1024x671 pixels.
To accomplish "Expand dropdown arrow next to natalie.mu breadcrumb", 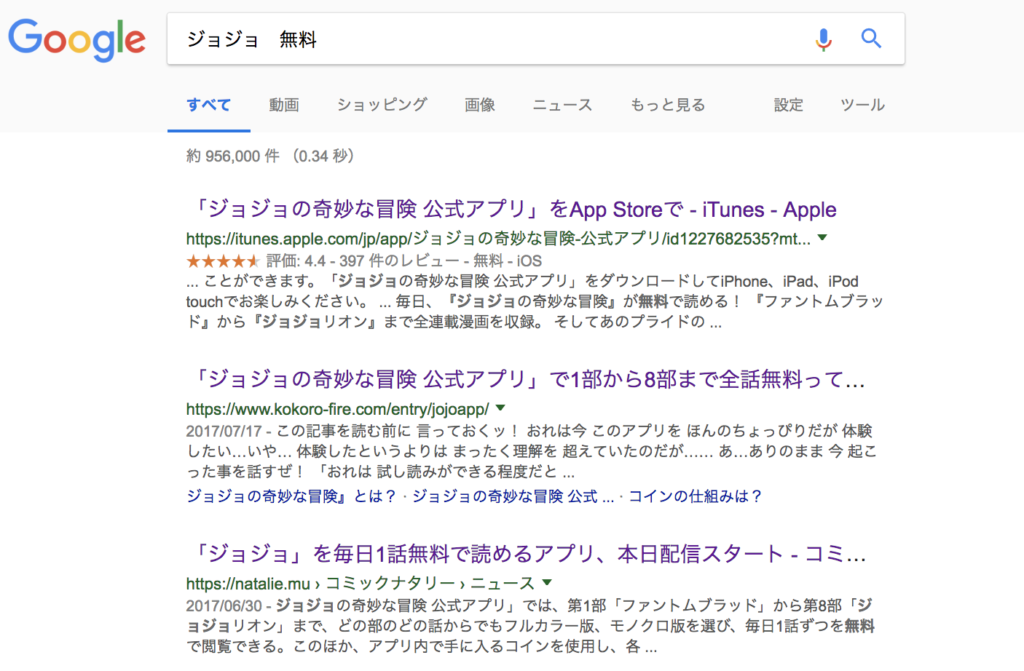I will (x=547, y=582).
